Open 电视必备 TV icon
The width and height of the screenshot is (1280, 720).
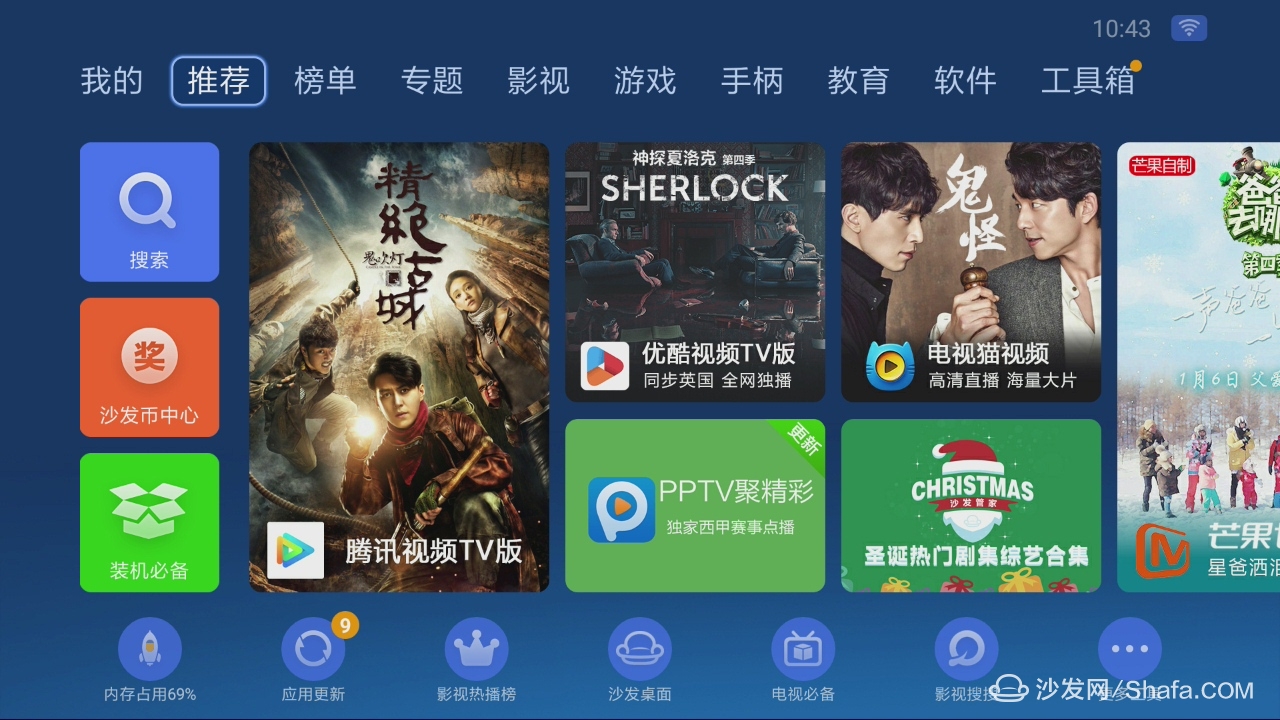[x=803, y=649]
